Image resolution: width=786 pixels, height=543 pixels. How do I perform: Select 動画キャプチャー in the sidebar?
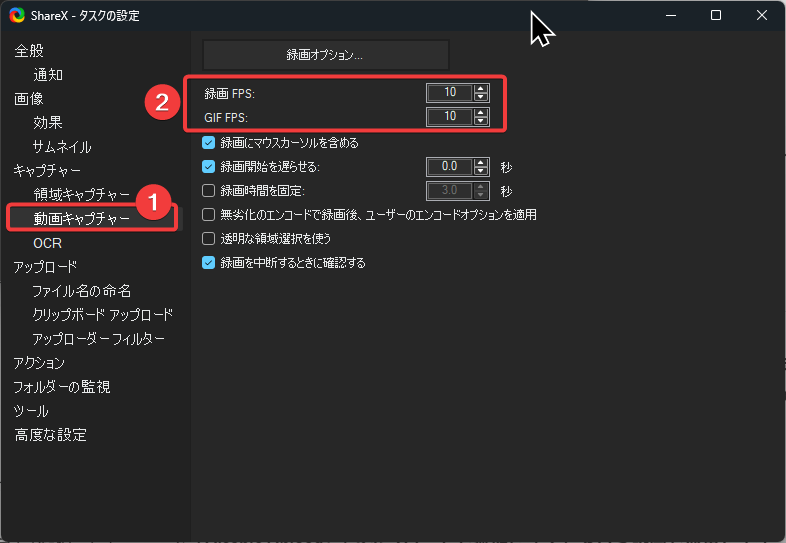coord(82,218)
